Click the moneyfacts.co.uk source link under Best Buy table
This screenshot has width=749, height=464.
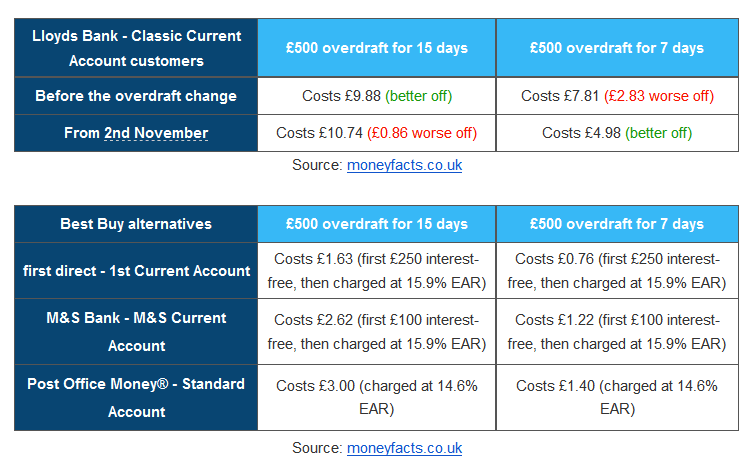pos(404,448)
